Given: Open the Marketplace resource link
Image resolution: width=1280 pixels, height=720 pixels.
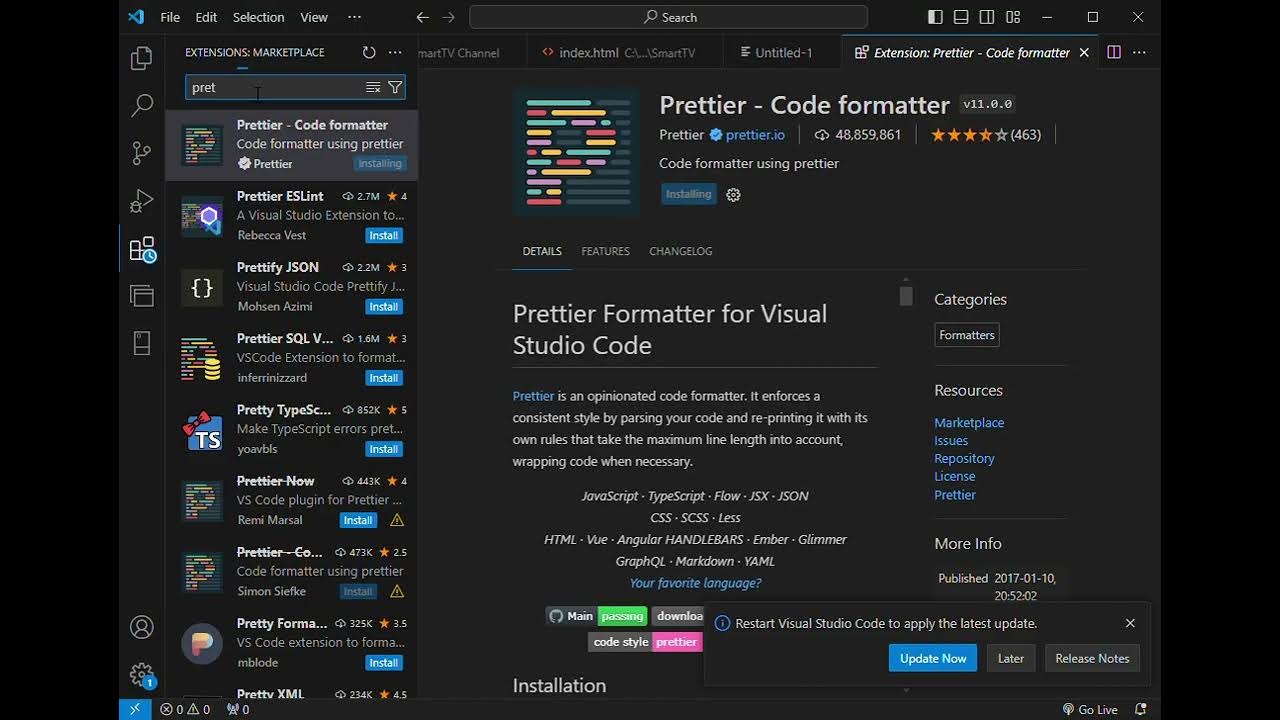Looking at the screenshot, I should coord(969,423).
